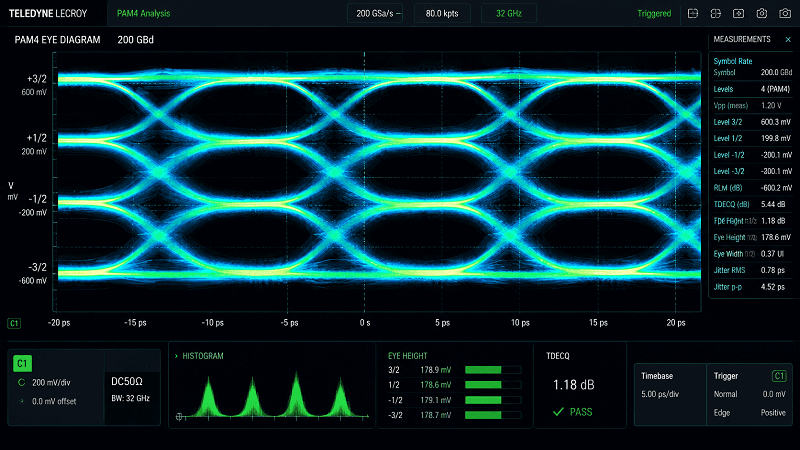Click the 0 s time axis label

click(365, 323)
